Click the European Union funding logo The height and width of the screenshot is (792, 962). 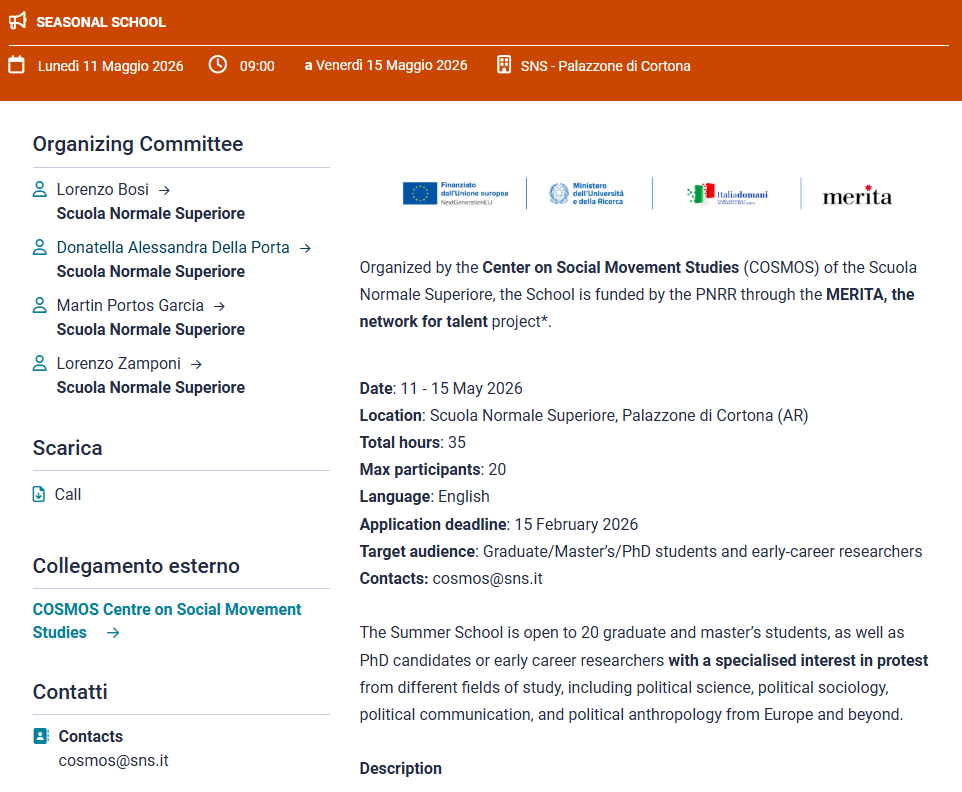(x=455, y=193)
